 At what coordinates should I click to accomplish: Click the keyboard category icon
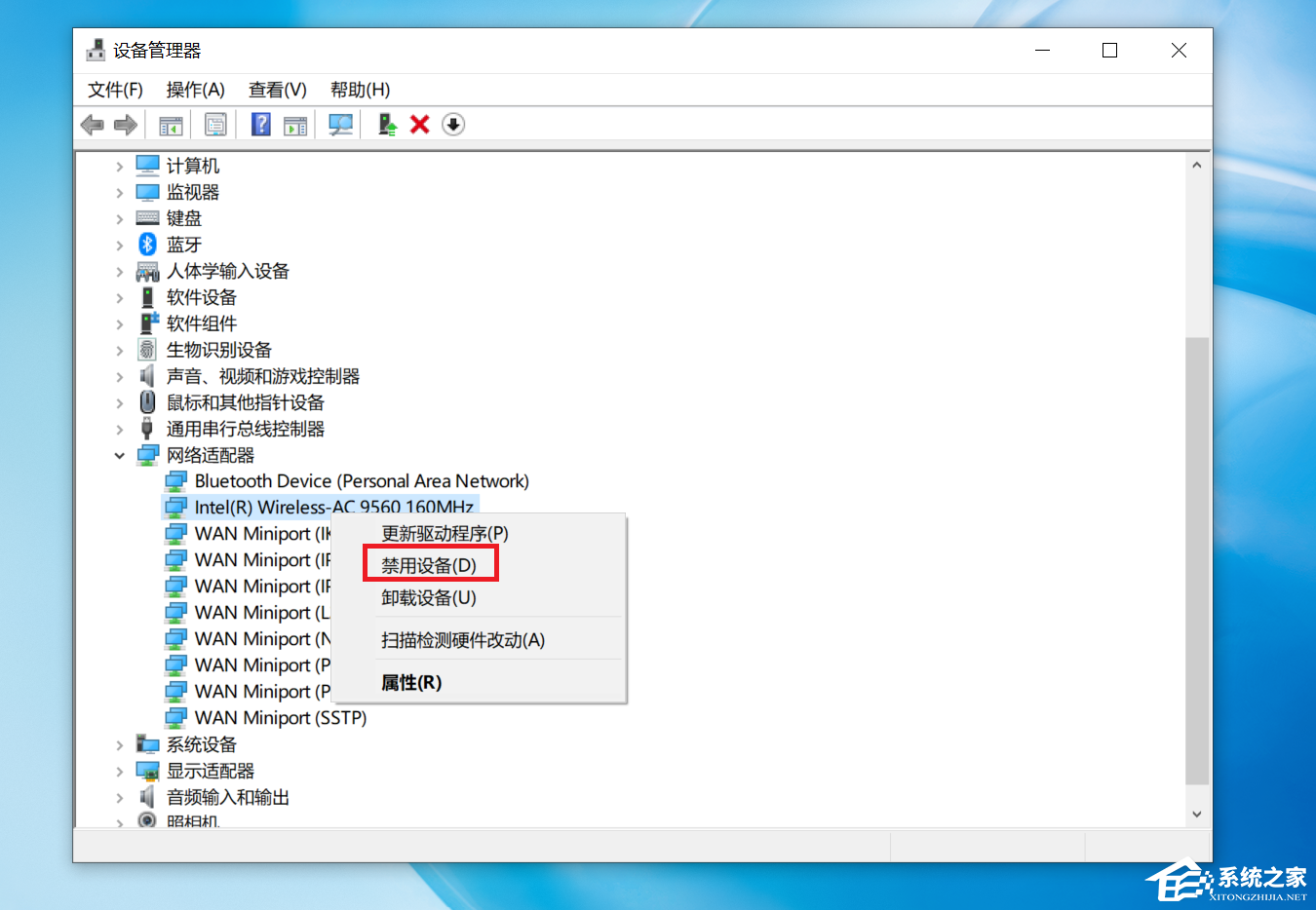pyautogui.click(x=147, y=218)
